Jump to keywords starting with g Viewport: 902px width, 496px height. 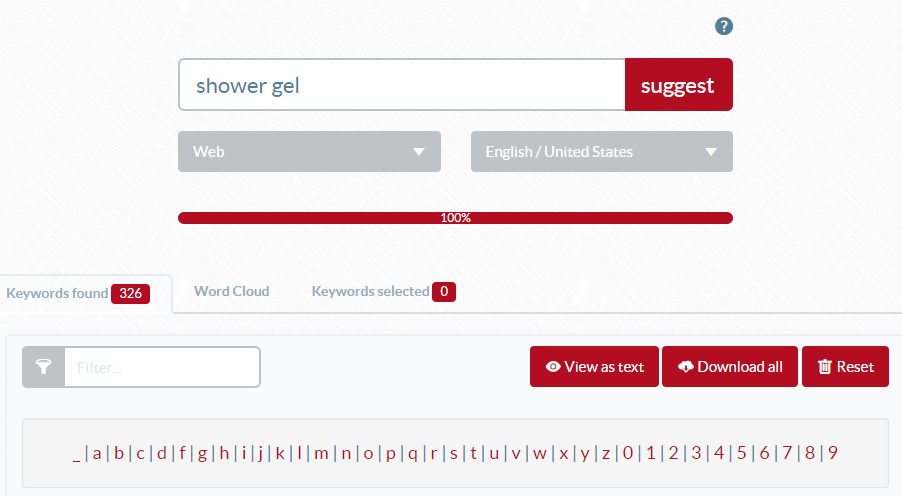[x=202, y=455]
